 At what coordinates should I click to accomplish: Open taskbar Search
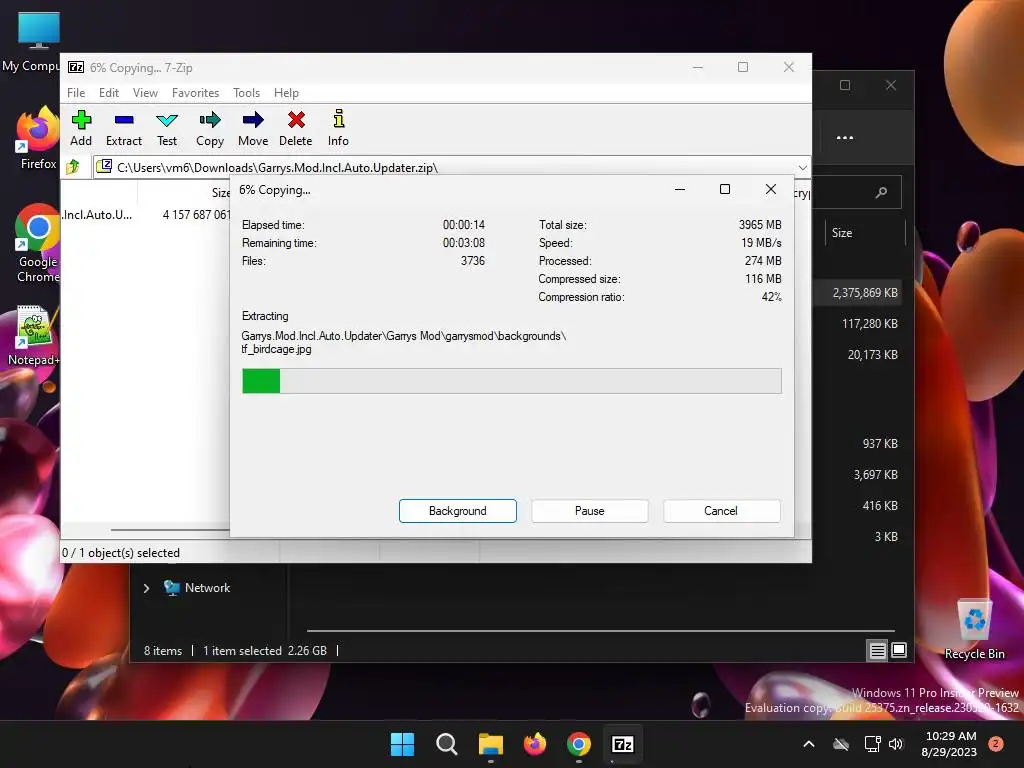(447, 744)
